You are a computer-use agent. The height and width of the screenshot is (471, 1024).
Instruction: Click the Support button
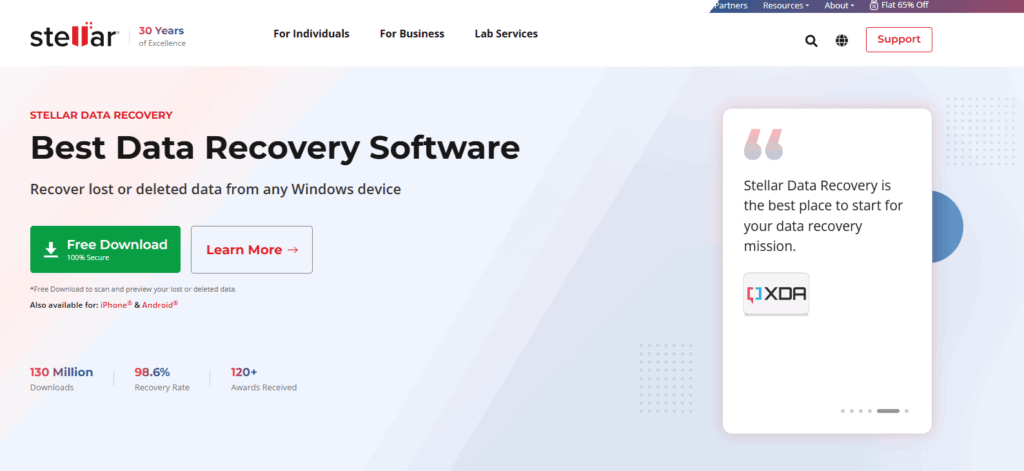pyautogui.click(x=899, y=40)
